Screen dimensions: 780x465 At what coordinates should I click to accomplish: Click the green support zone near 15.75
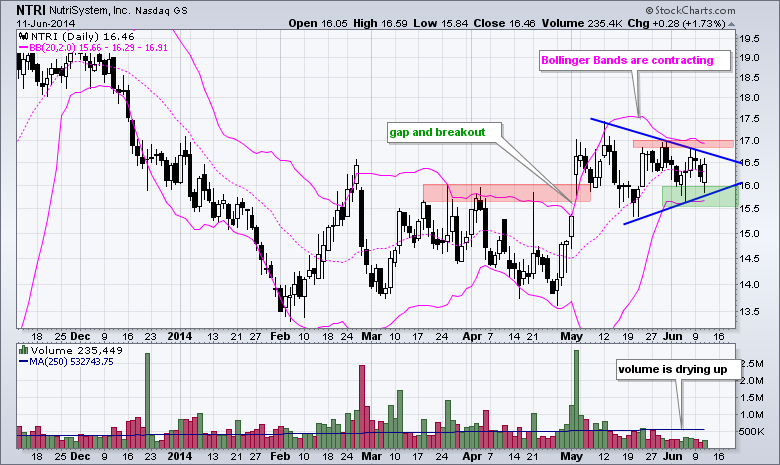click(699, 196)
